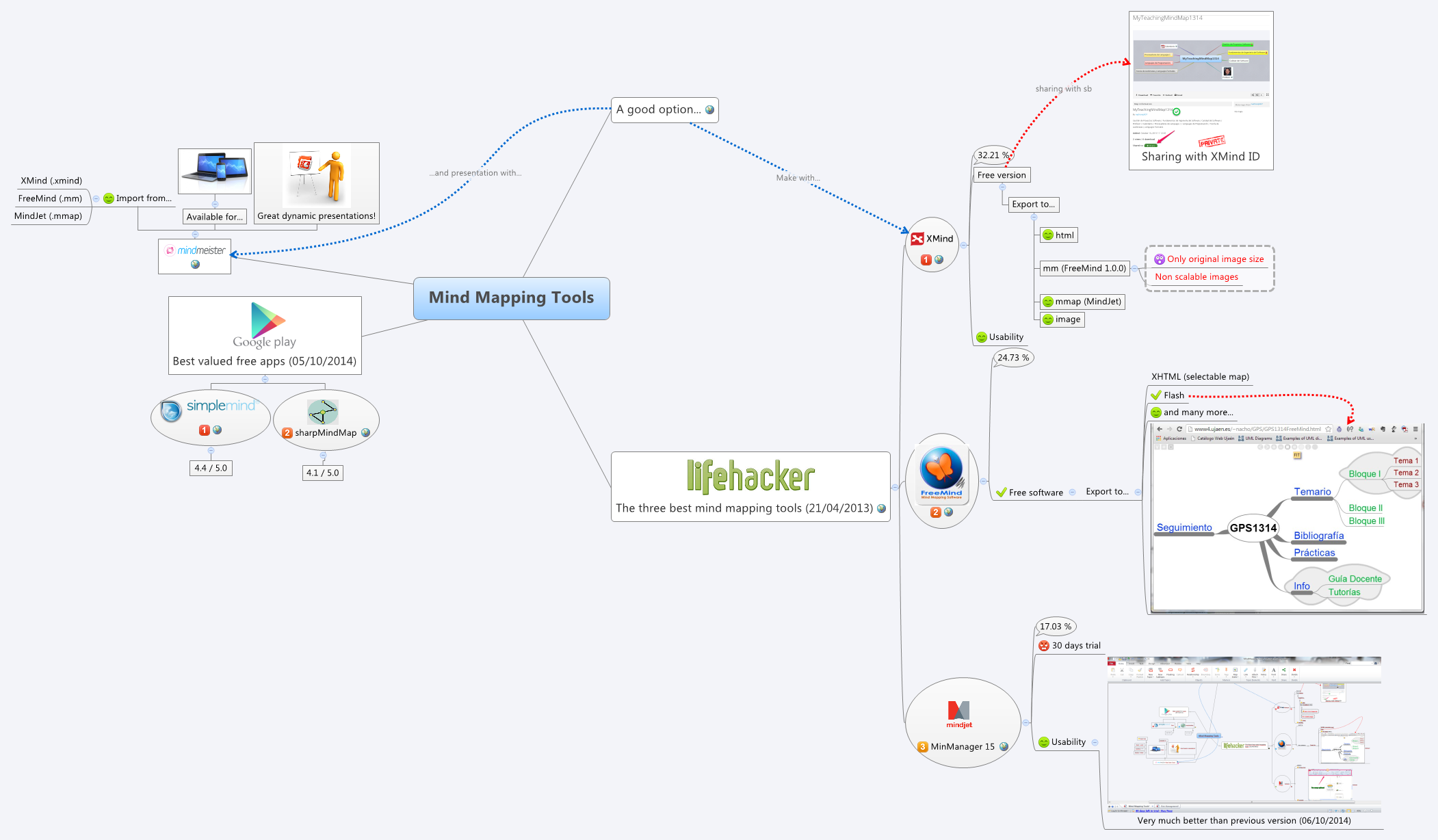The width and height of the screenshot is (1438, 840).
Task: Click the angry smiley beside "Only original image size"
Action: [x=1159, y=259]
